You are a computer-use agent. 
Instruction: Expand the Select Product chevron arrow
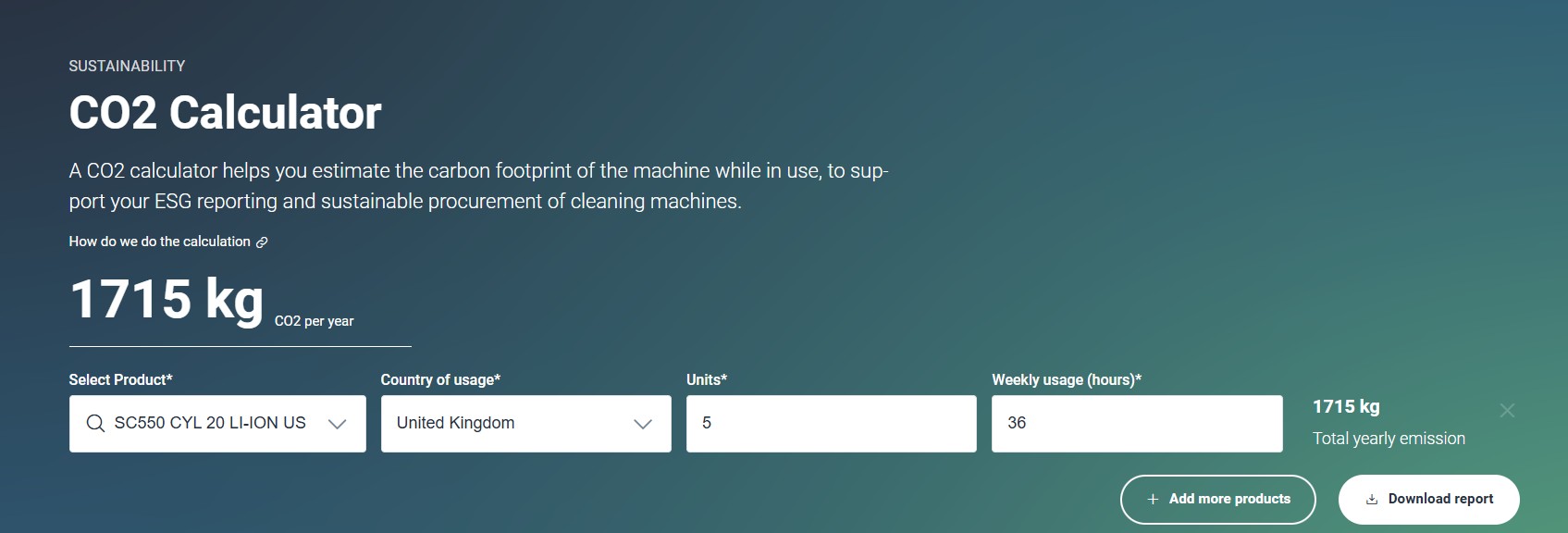point(338,424)
